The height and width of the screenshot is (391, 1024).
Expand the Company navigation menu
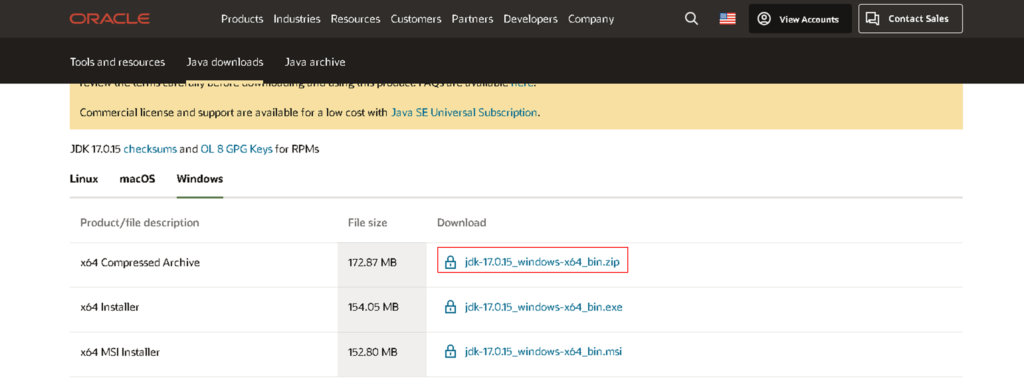pyautogui.click(x=591, y=19)
